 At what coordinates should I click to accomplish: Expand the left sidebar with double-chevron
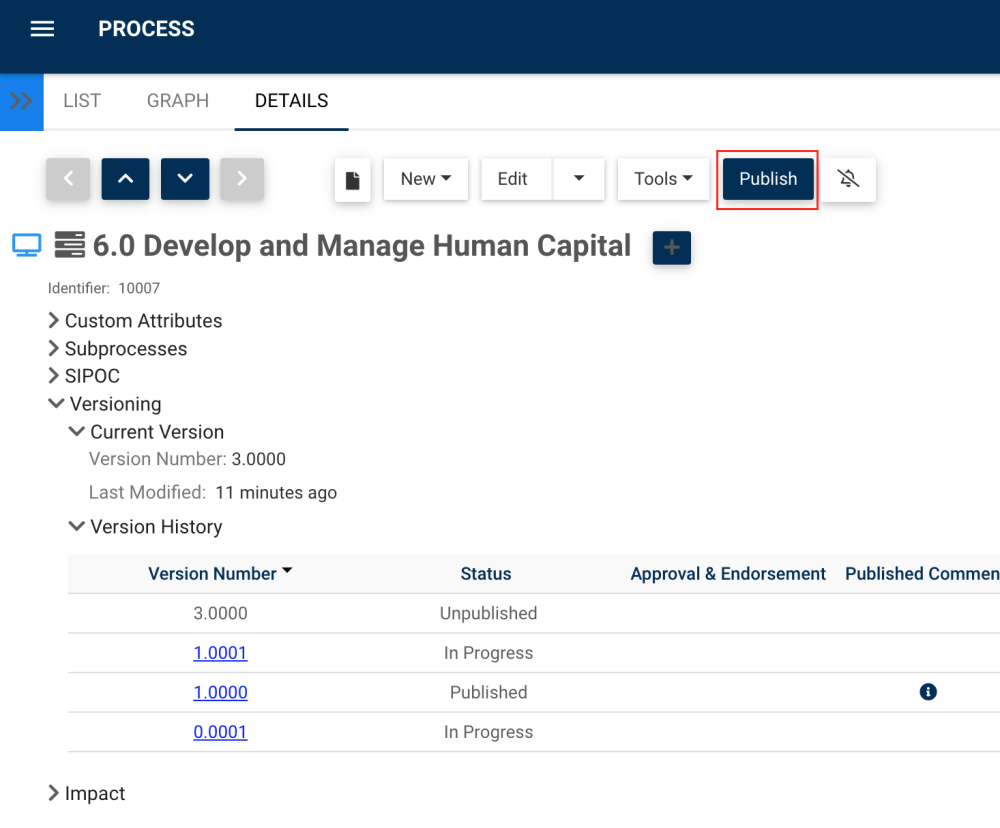pyautogui.click(x=21, y=101)
